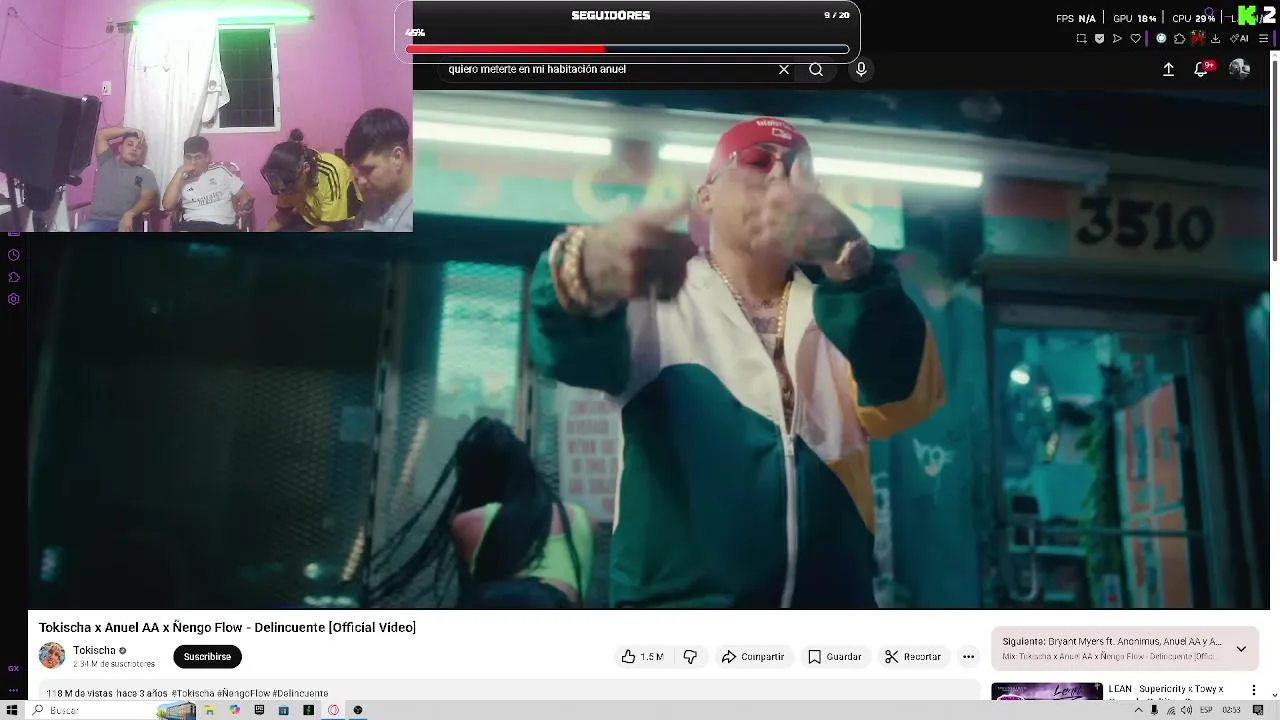Open the three-dot more actions menu
This screenshot has height=720, width=1280.
[x=968, y=657]
